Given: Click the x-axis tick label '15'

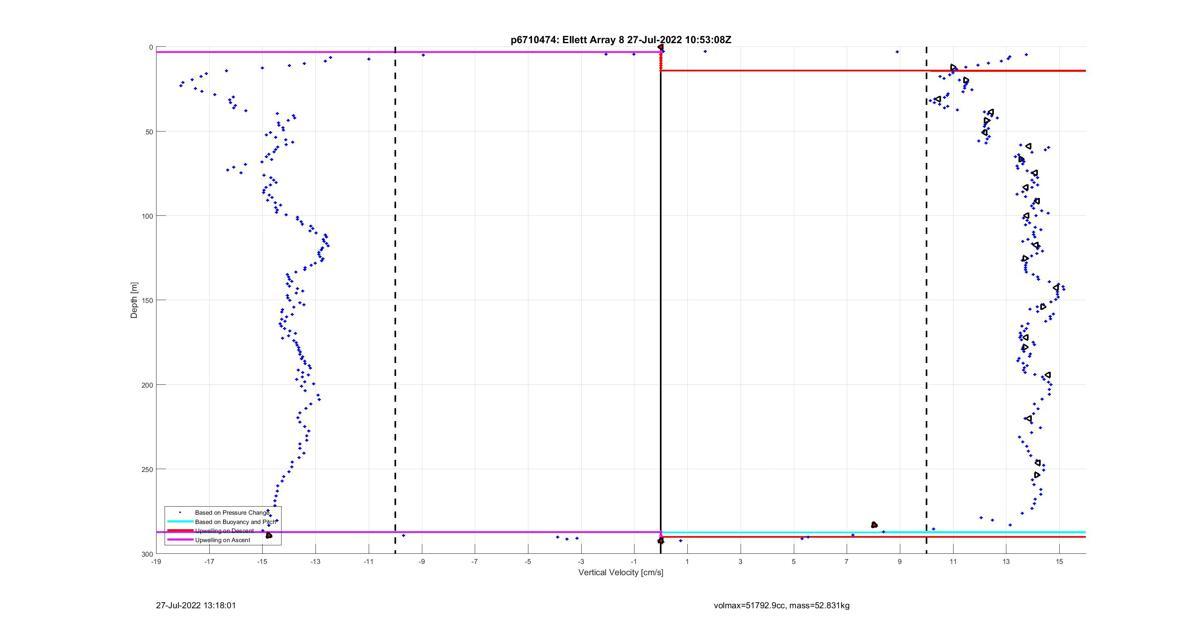Looking at the screenshot, I should [1058, 561].
